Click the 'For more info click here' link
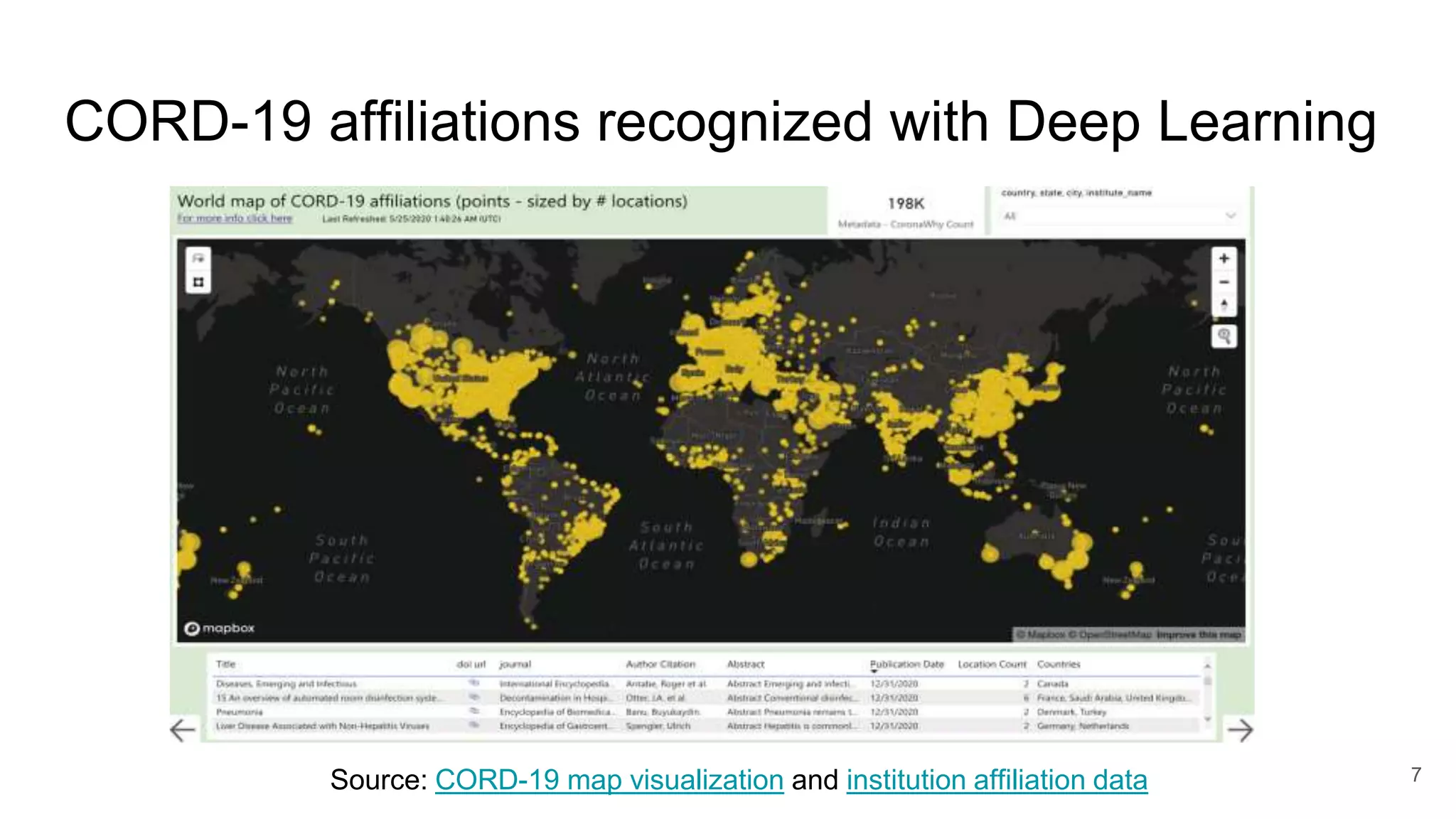Screen dimensions: 1456x819 [235, 218]
